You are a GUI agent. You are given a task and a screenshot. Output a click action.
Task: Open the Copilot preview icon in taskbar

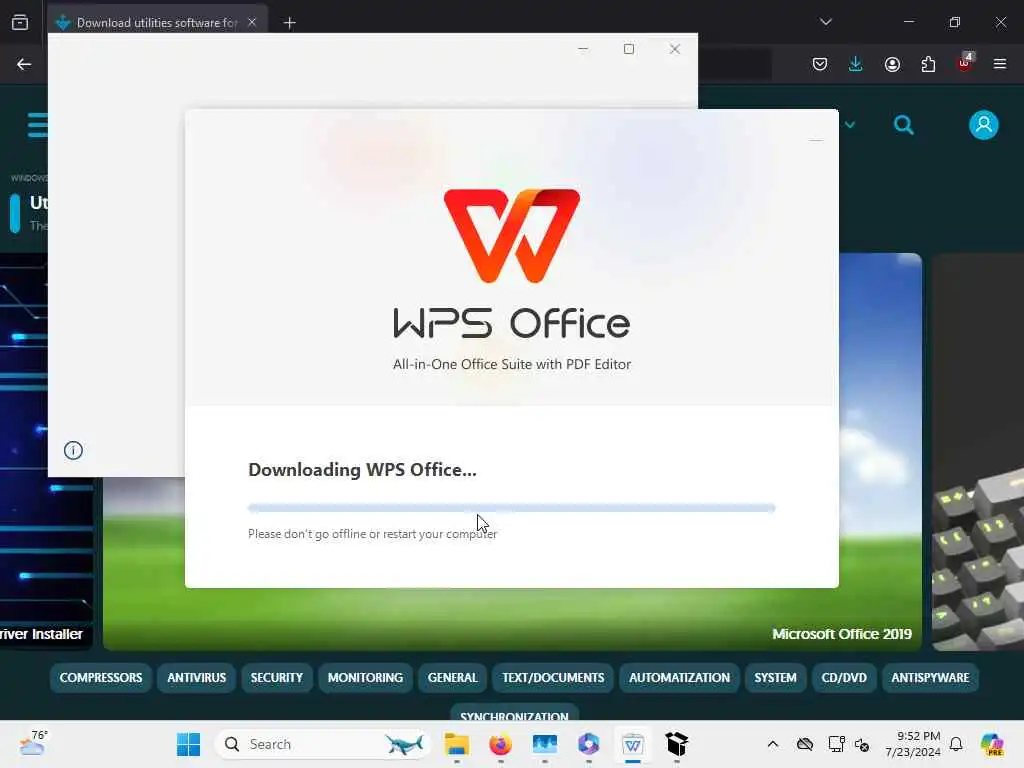[x=992, y=744]
